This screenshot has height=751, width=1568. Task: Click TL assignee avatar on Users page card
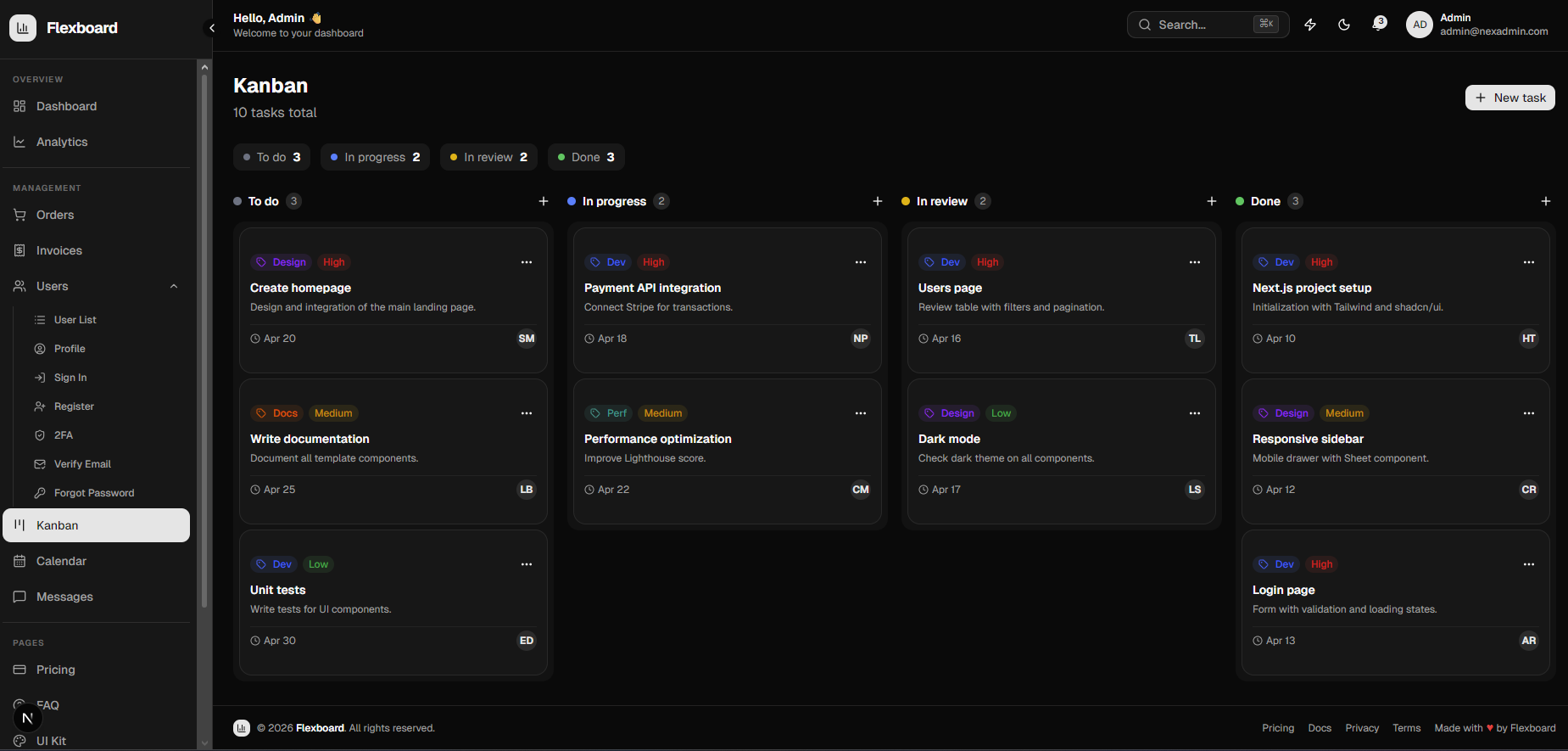[x=1195, y=339]
